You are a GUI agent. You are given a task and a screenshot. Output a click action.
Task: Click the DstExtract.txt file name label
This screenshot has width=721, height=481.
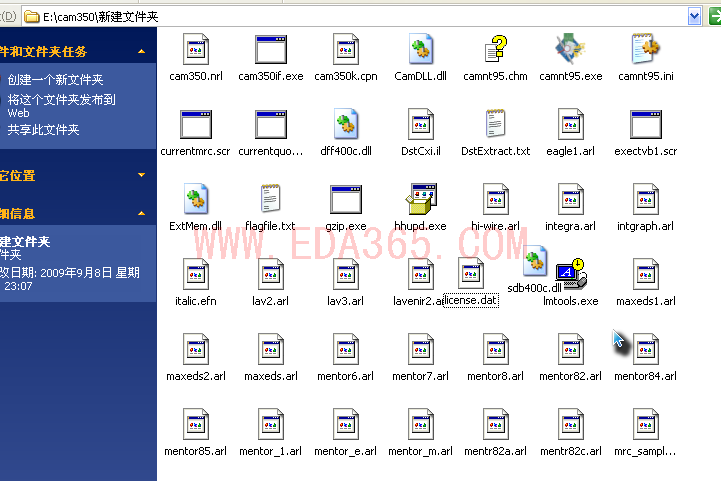496,151
